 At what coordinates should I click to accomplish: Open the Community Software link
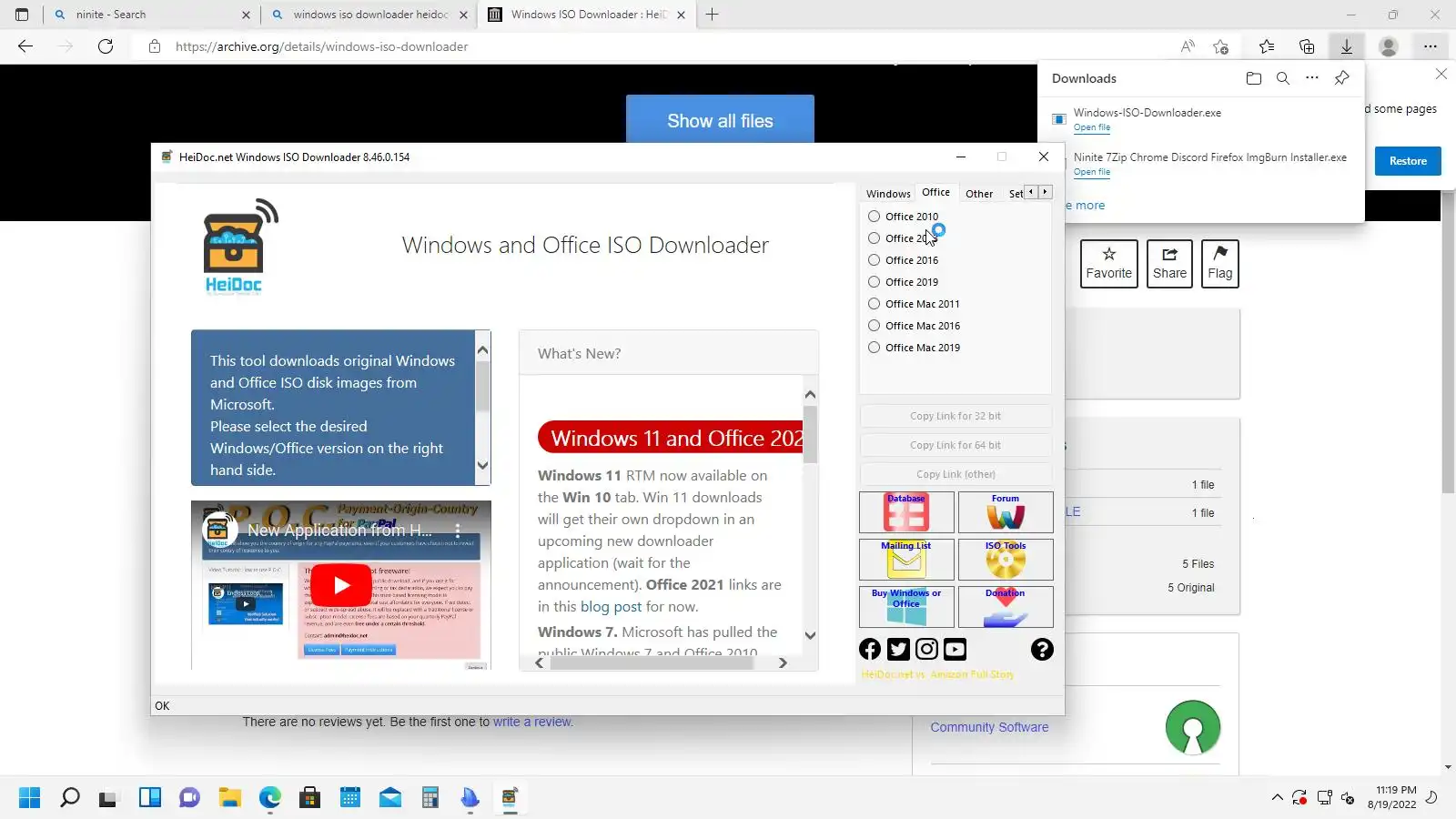tap(989, 727)
